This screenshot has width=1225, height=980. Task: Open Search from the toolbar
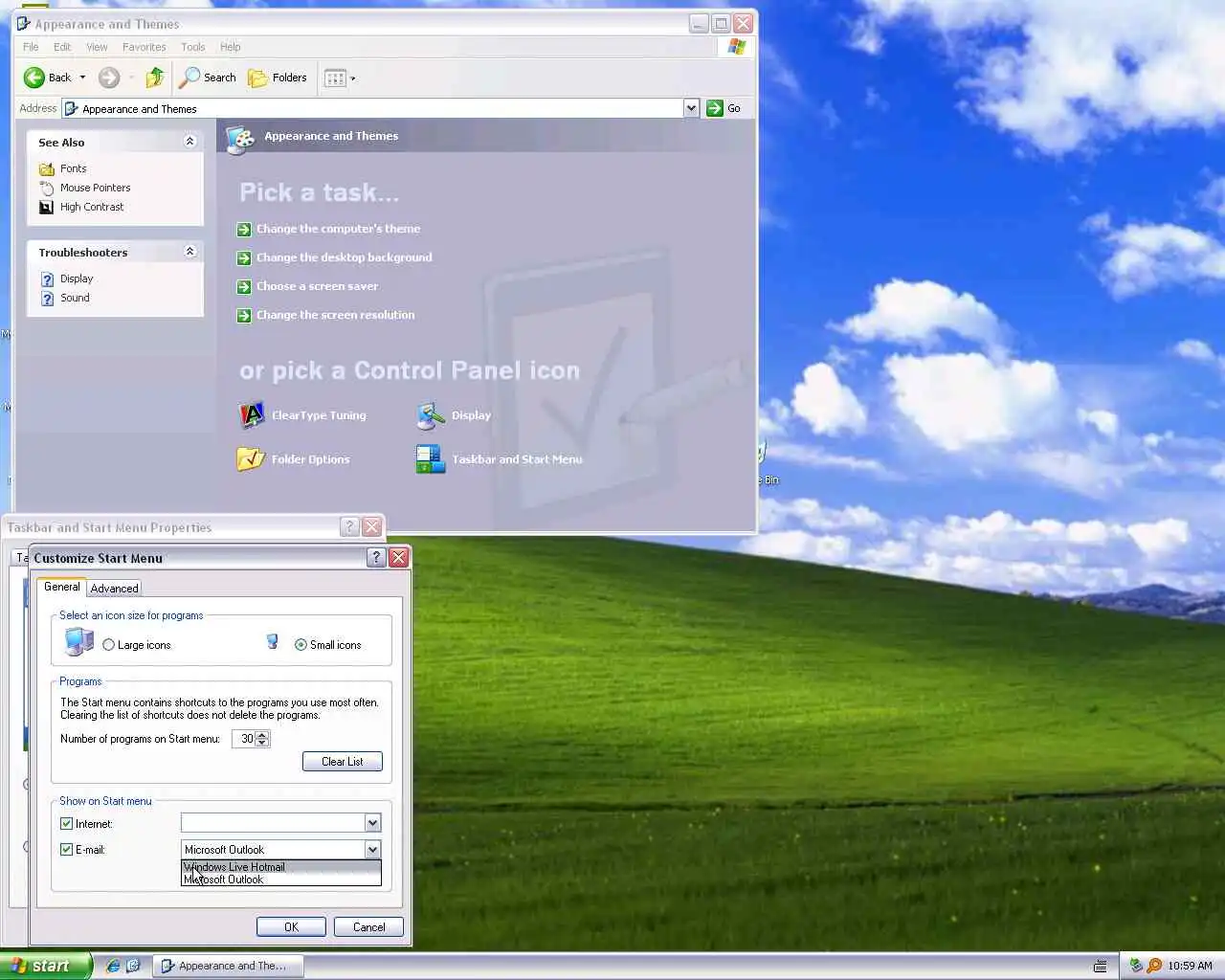pos(208,78)
